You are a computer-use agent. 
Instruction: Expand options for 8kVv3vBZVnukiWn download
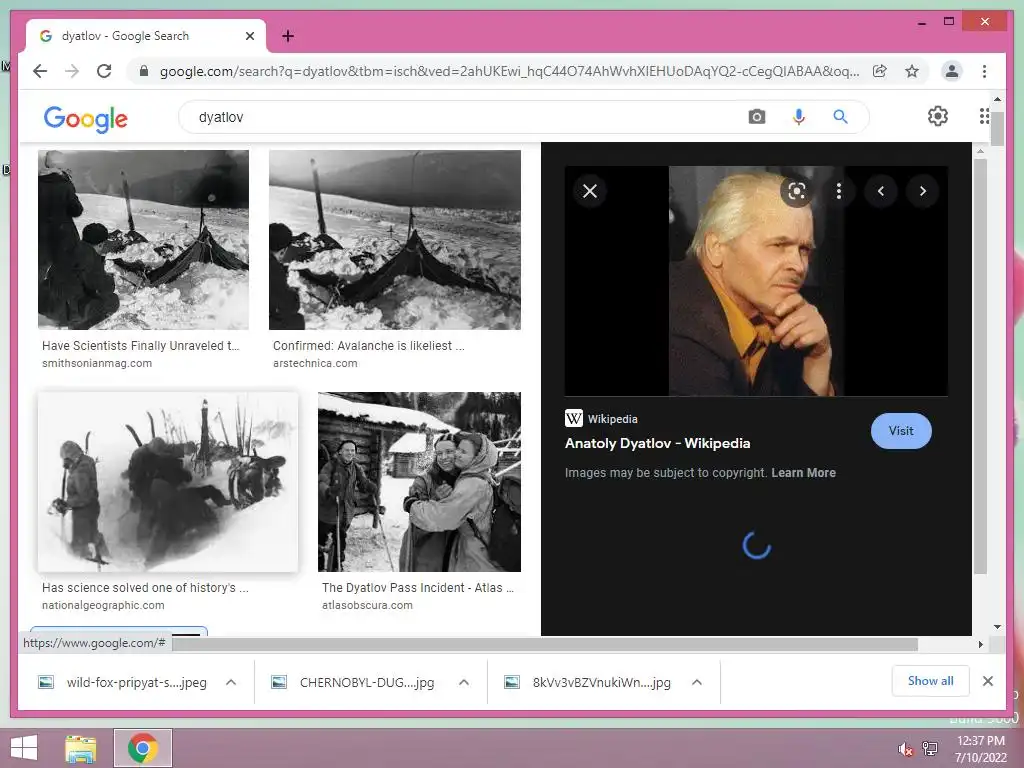click(x=697, y=682)
